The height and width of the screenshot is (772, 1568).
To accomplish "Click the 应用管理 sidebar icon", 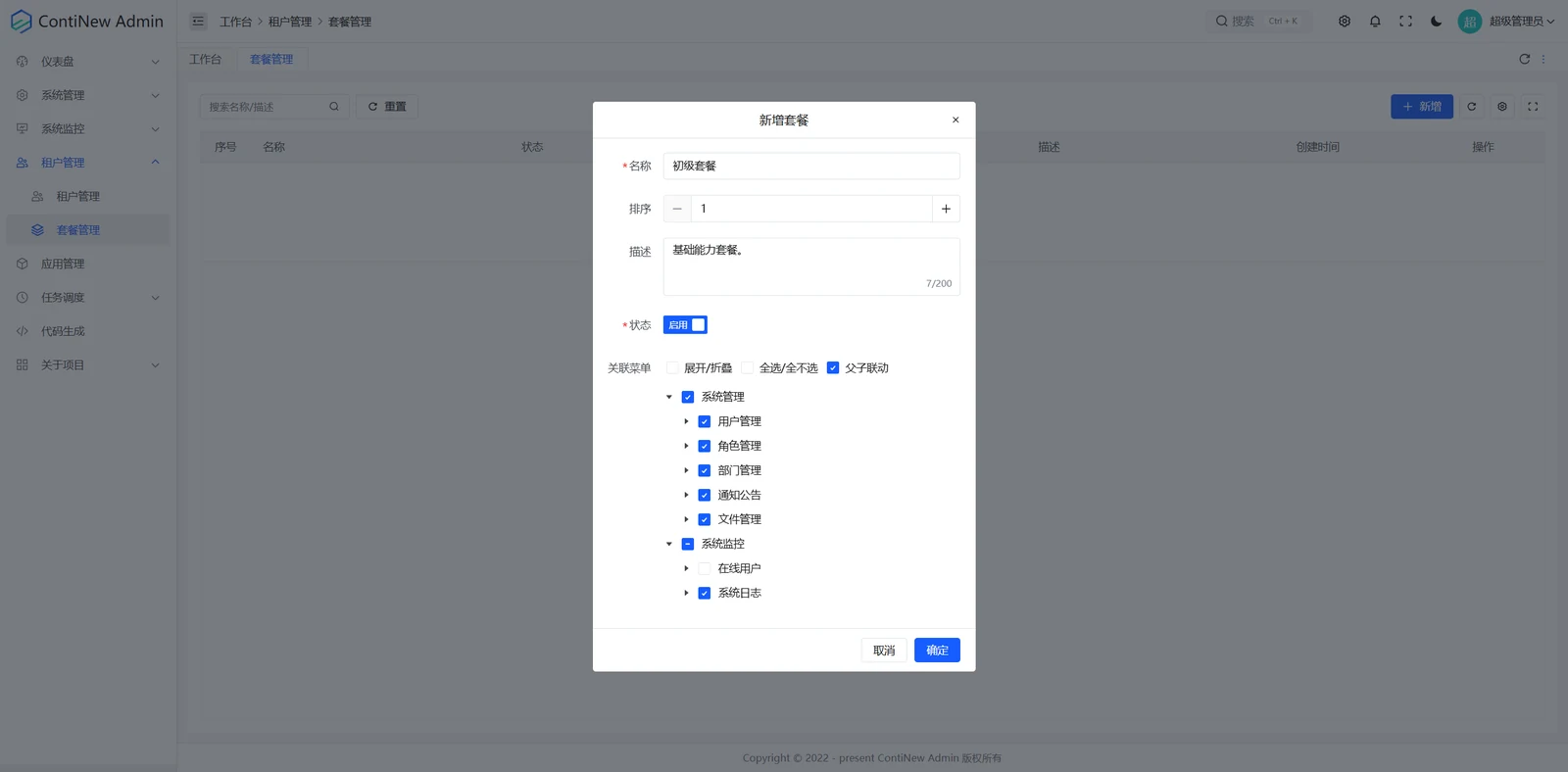I will pos(23,264).
